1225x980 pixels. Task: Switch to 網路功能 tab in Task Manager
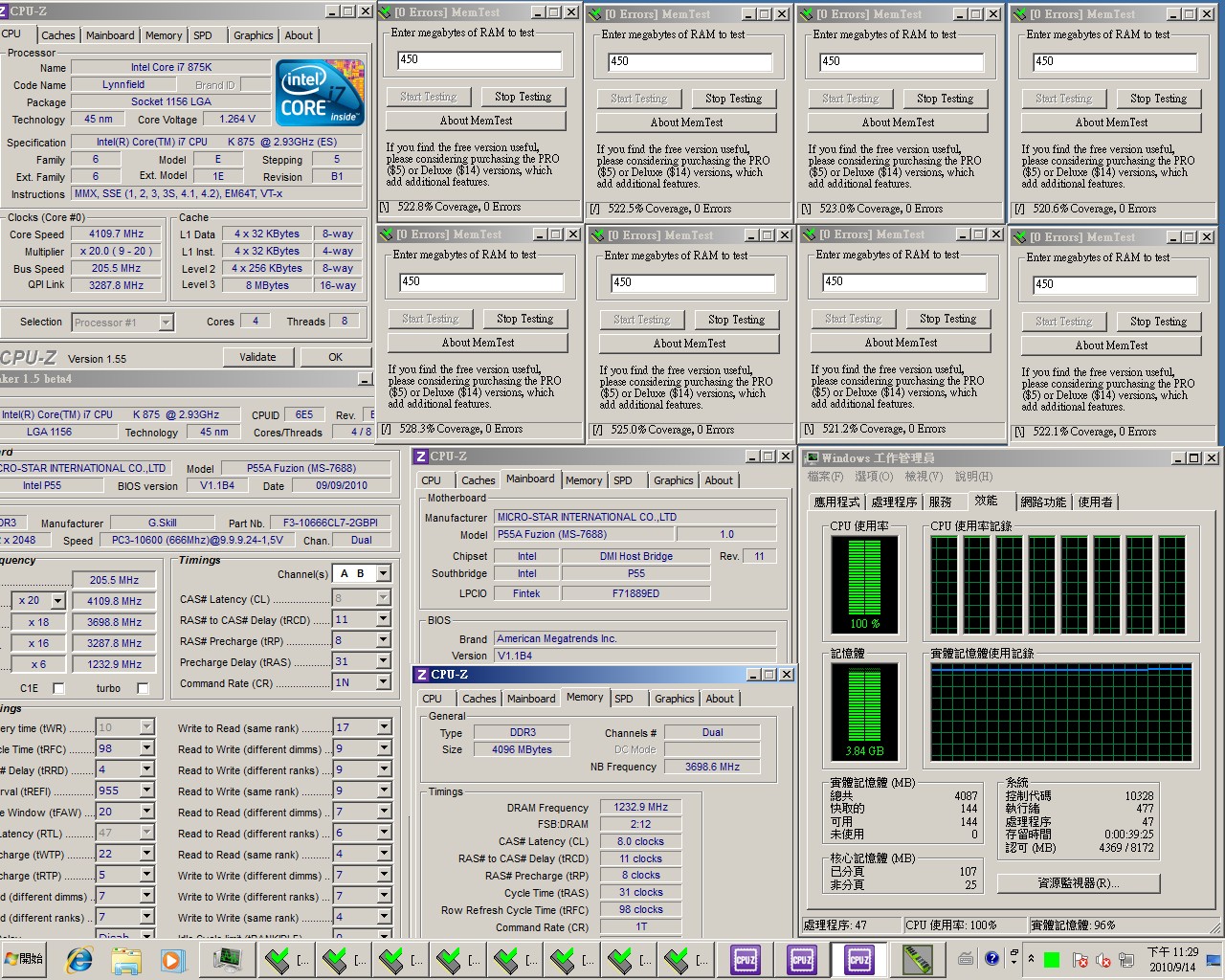(1043, 501)
